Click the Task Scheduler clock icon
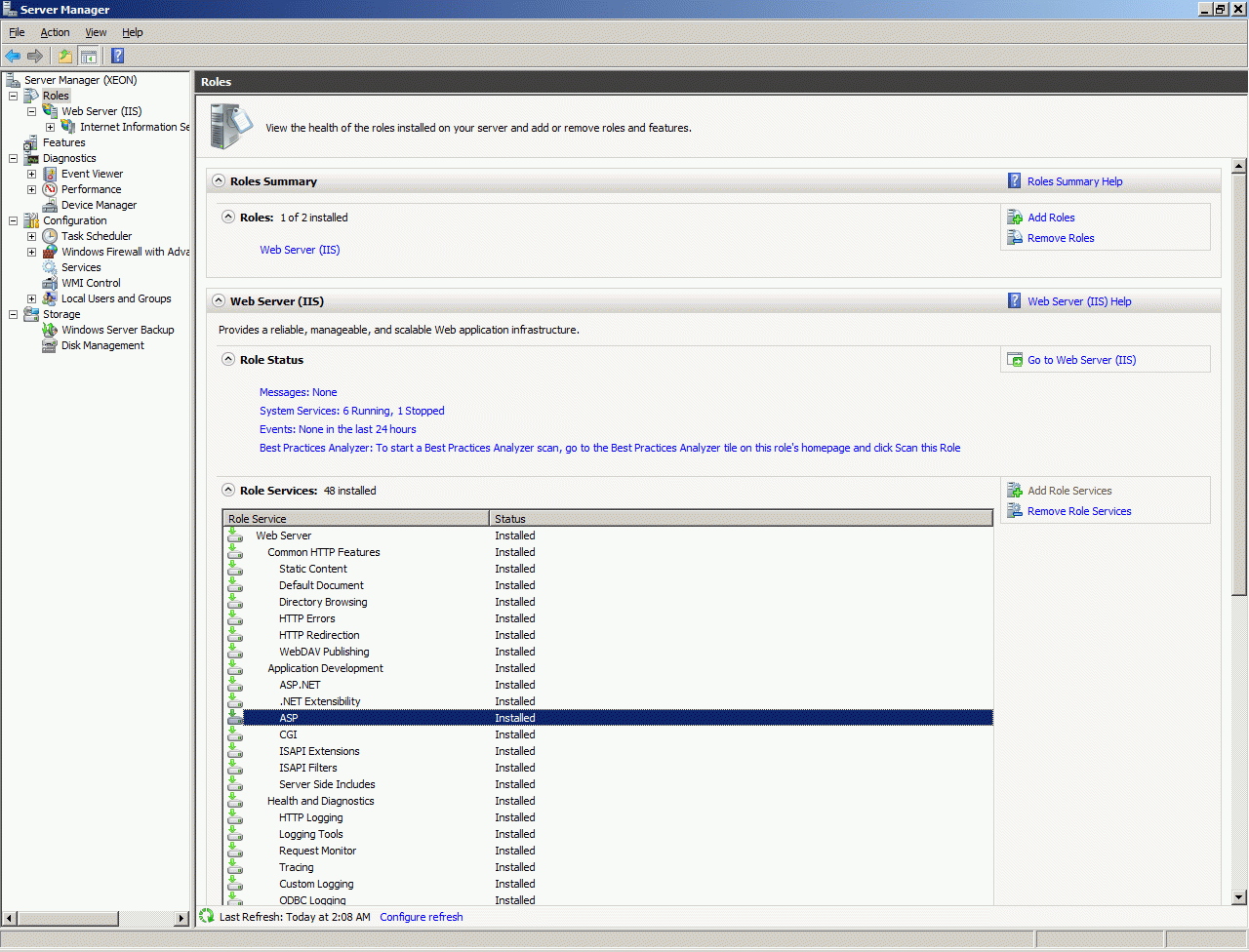The width and height of the screenshot is (1249, 952). [50, 236]
